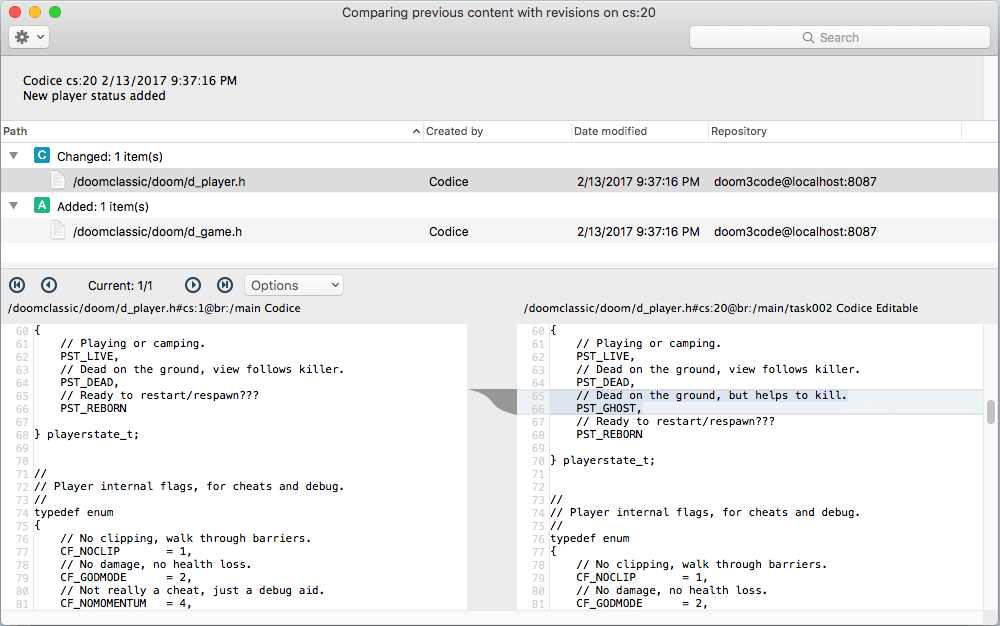Click the PST_GHOST, line in right pane
This screenshot has height=626, width=1000.
pos(608,409)
